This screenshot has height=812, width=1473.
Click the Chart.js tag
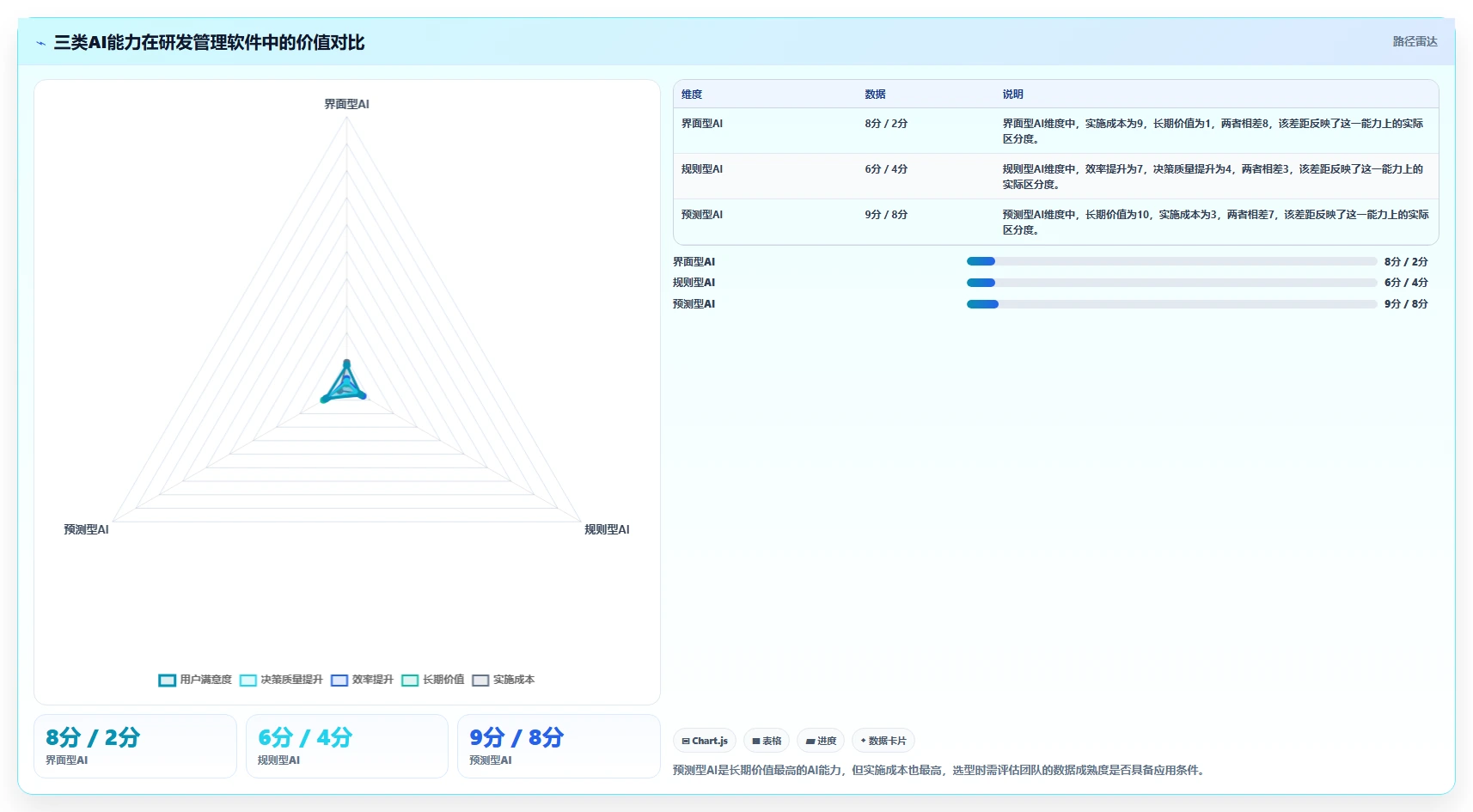[x=705, y=741]
